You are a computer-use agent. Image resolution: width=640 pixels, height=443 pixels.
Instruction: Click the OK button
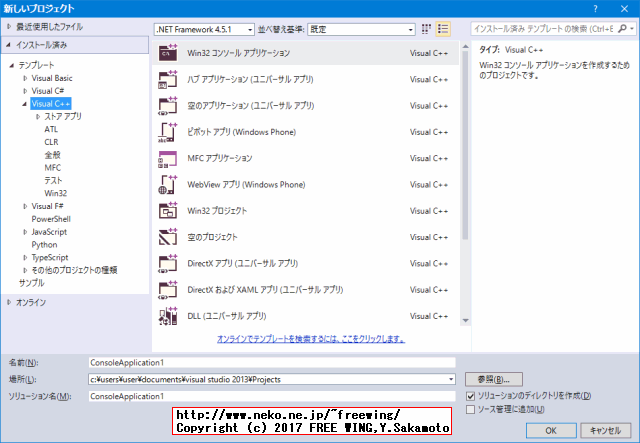[551, 430]
